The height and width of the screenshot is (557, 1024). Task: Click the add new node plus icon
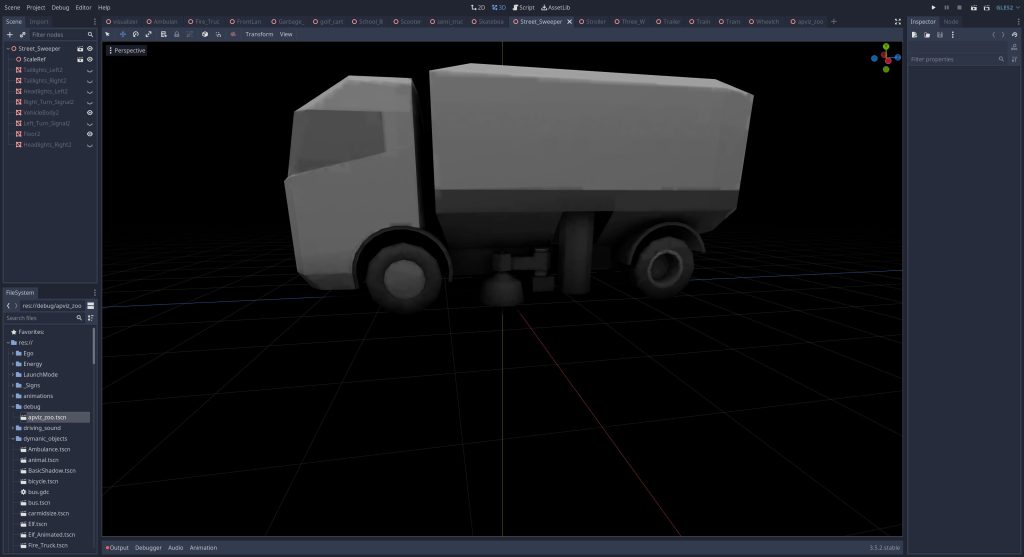tap(10, 34)
